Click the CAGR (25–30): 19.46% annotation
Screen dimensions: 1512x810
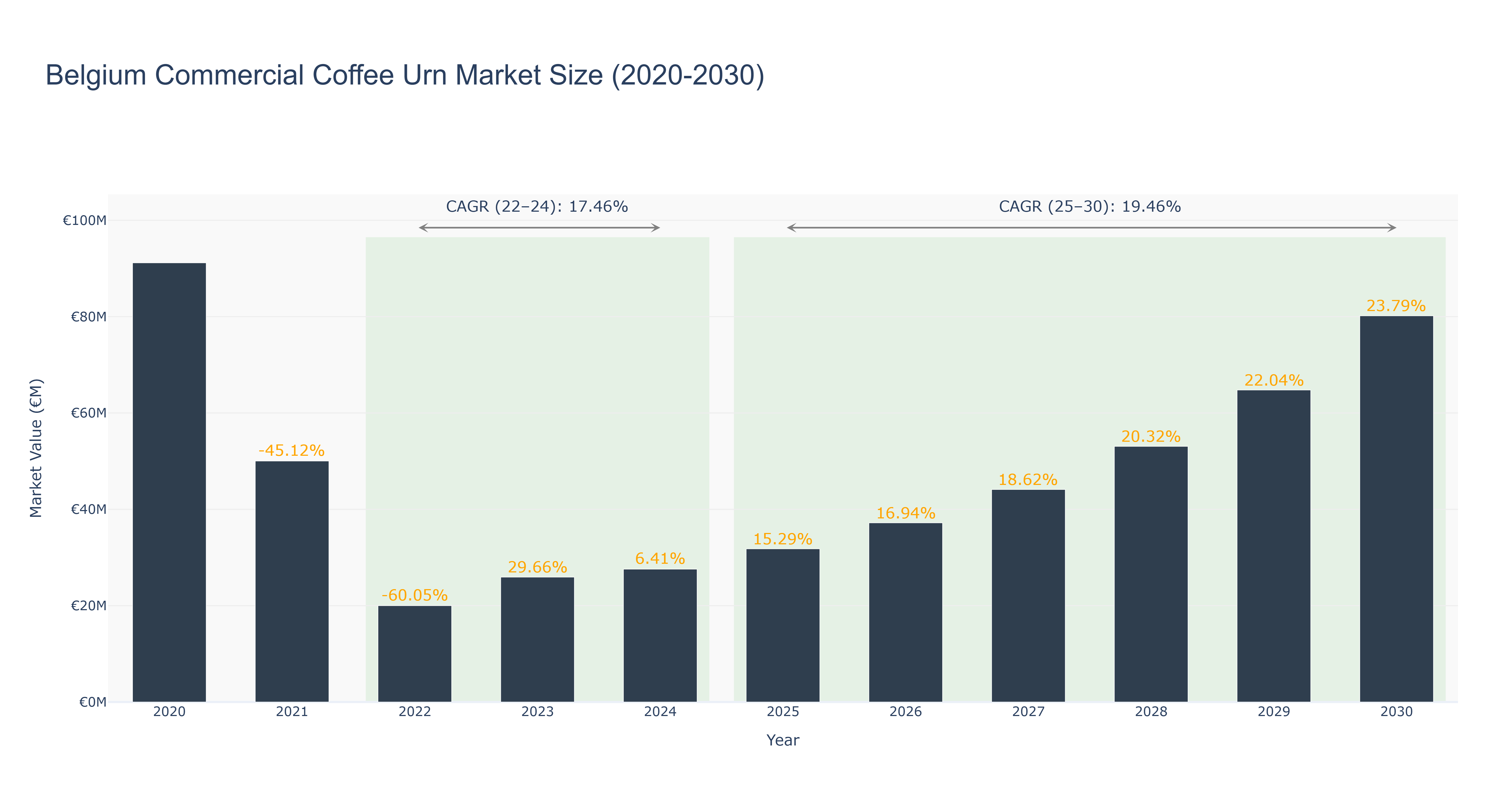[x=1090, y=207]
